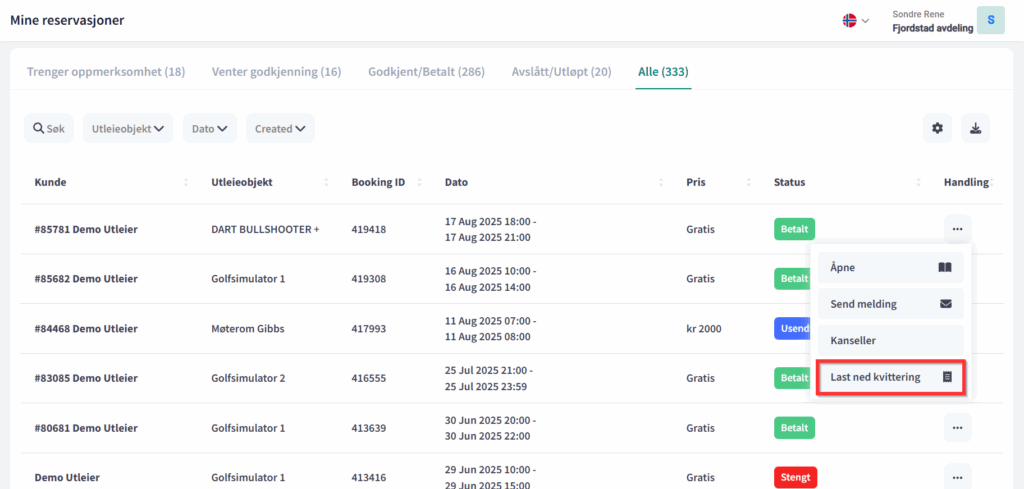The image size is (1024, 489).
Task: Click the download export icon
Action: click(975, 128)
